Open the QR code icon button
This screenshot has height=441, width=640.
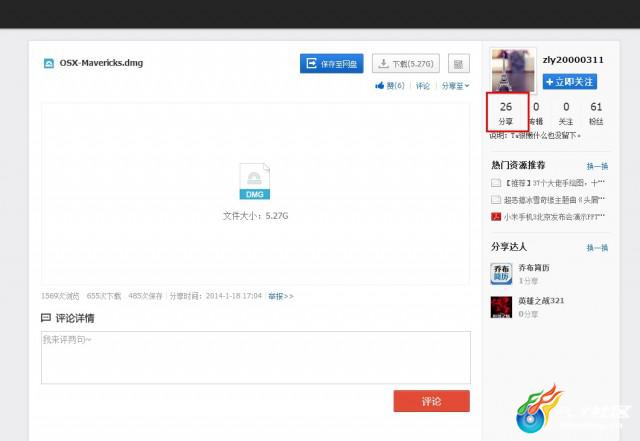pyautogui.click(x=459, y=64)
